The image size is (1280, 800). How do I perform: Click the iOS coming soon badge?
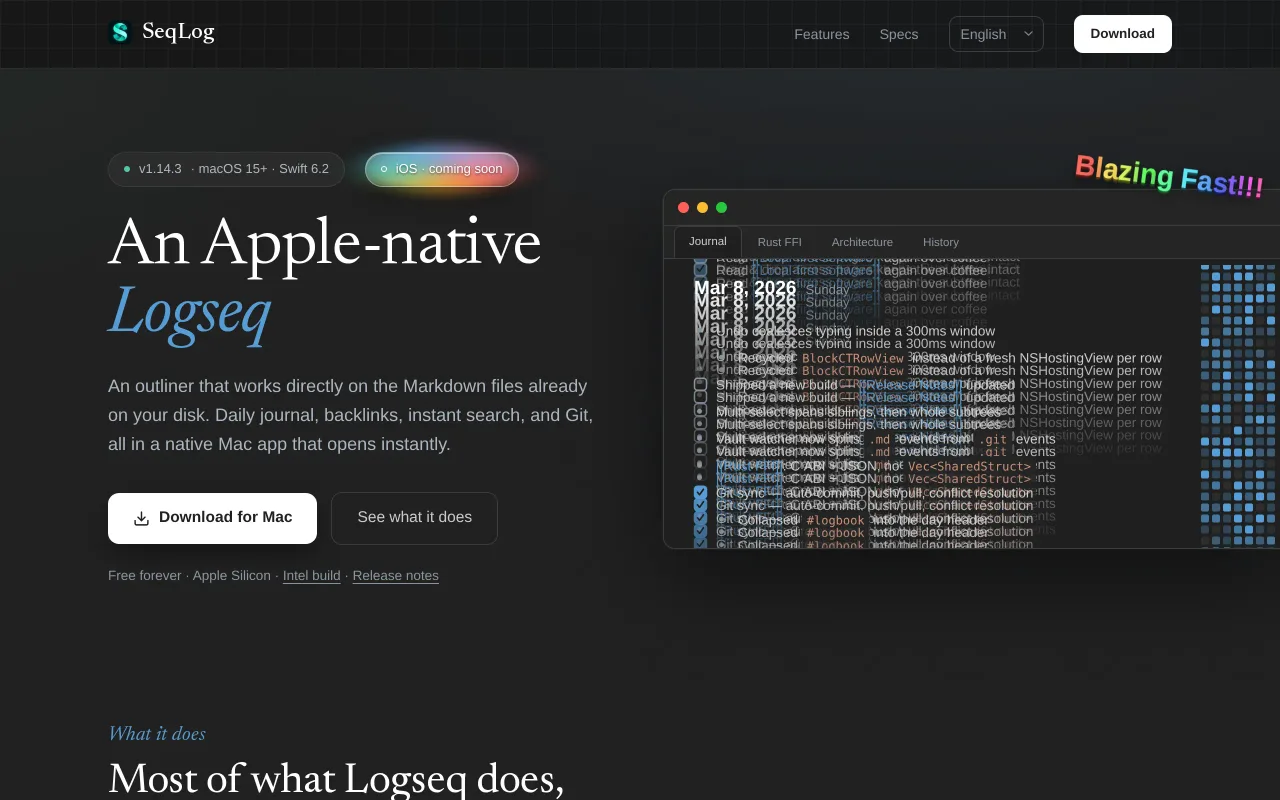coord(442,169)
